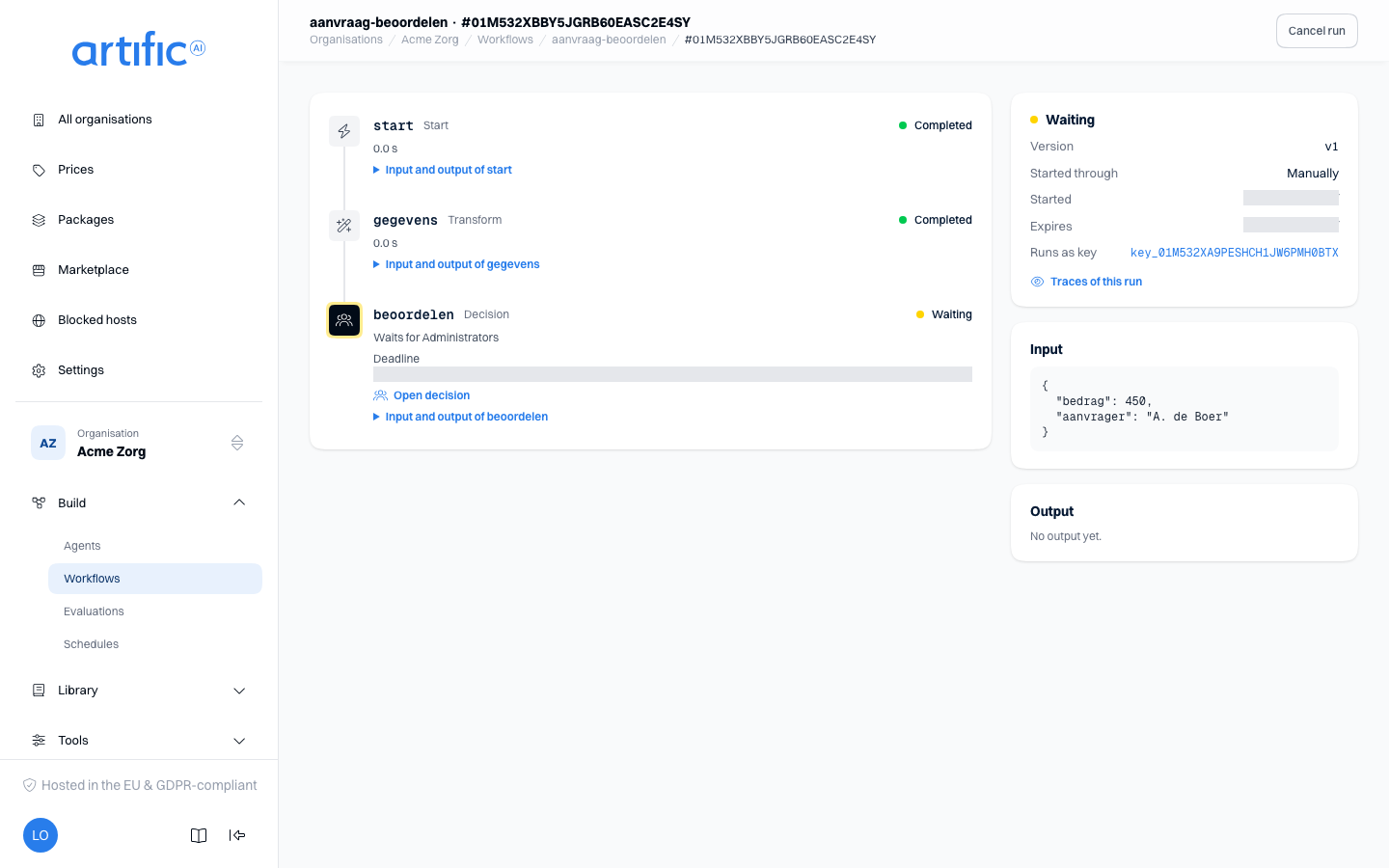
Task: Click the AZ organisation avatar
Action: [48, 443]
